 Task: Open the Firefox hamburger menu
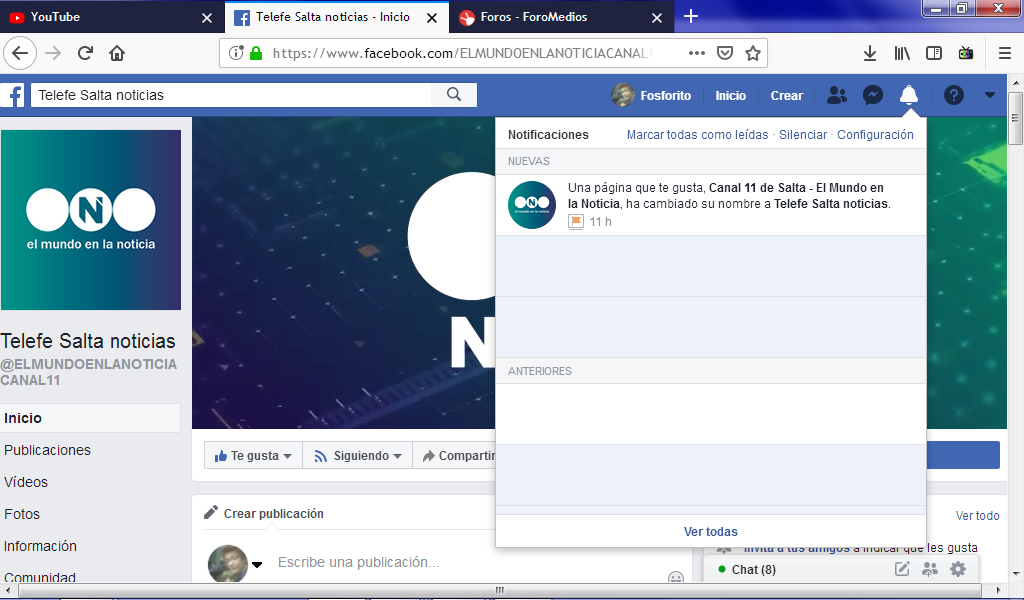pos(1005,53)
